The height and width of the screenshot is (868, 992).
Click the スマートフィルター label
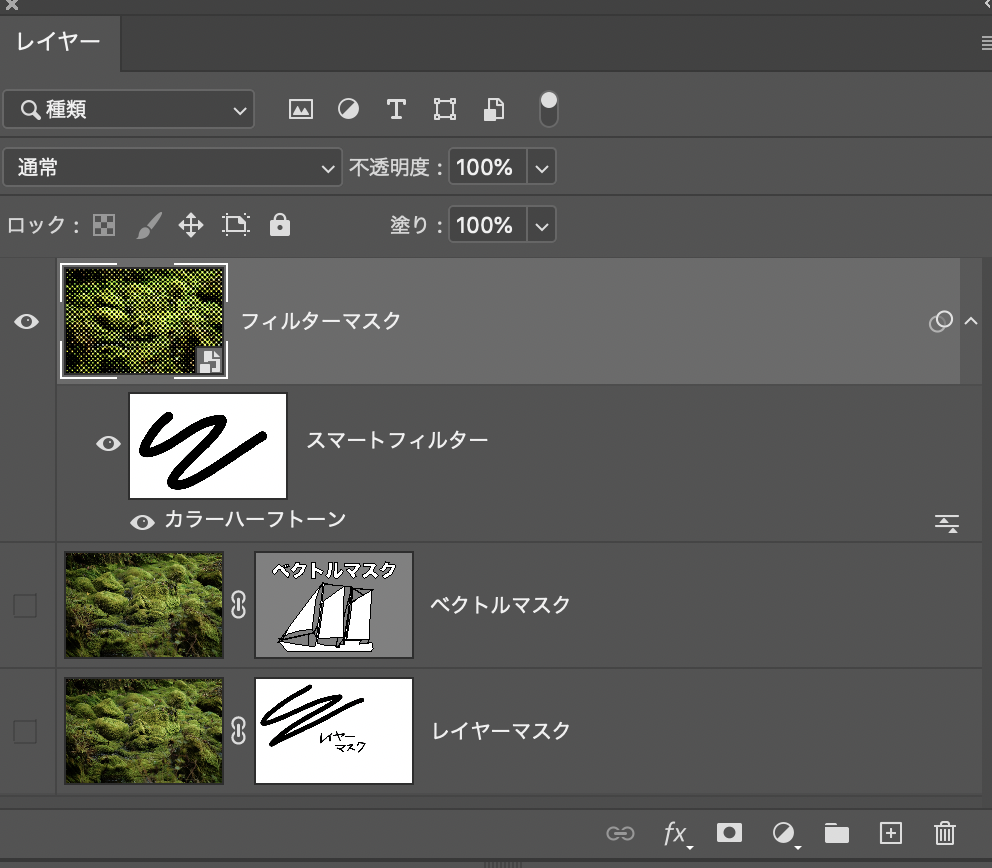[397, 440]
